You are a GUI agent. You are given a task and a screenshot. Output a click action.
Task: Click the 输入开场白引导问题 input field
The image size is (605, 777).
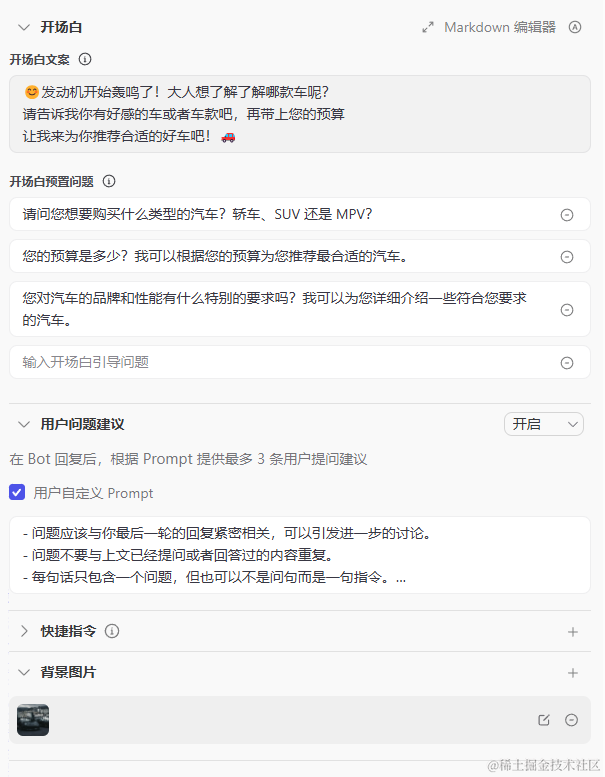(x=280, y=362)
